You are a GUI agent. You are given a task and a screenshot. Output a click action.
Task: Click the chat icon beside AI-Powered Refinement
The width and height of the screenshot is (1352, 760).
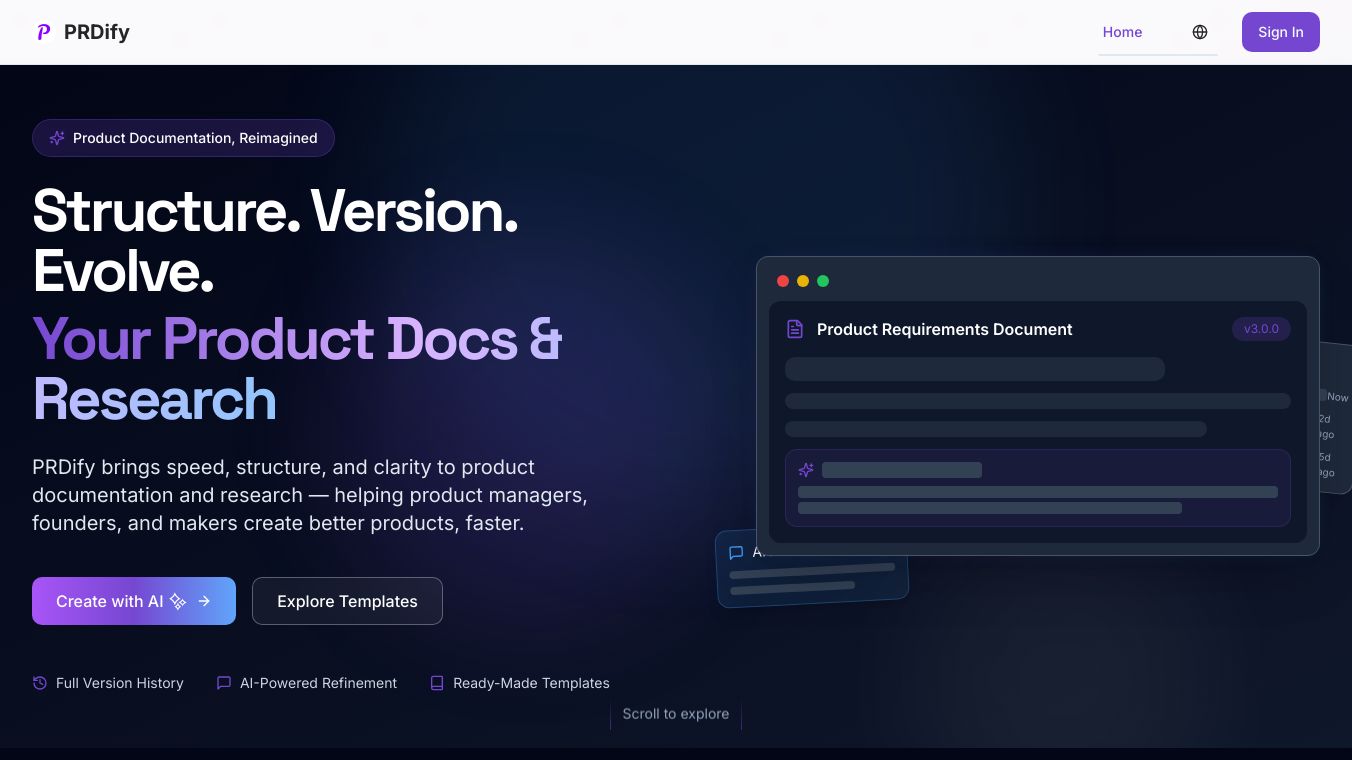(x=224, y=683)
